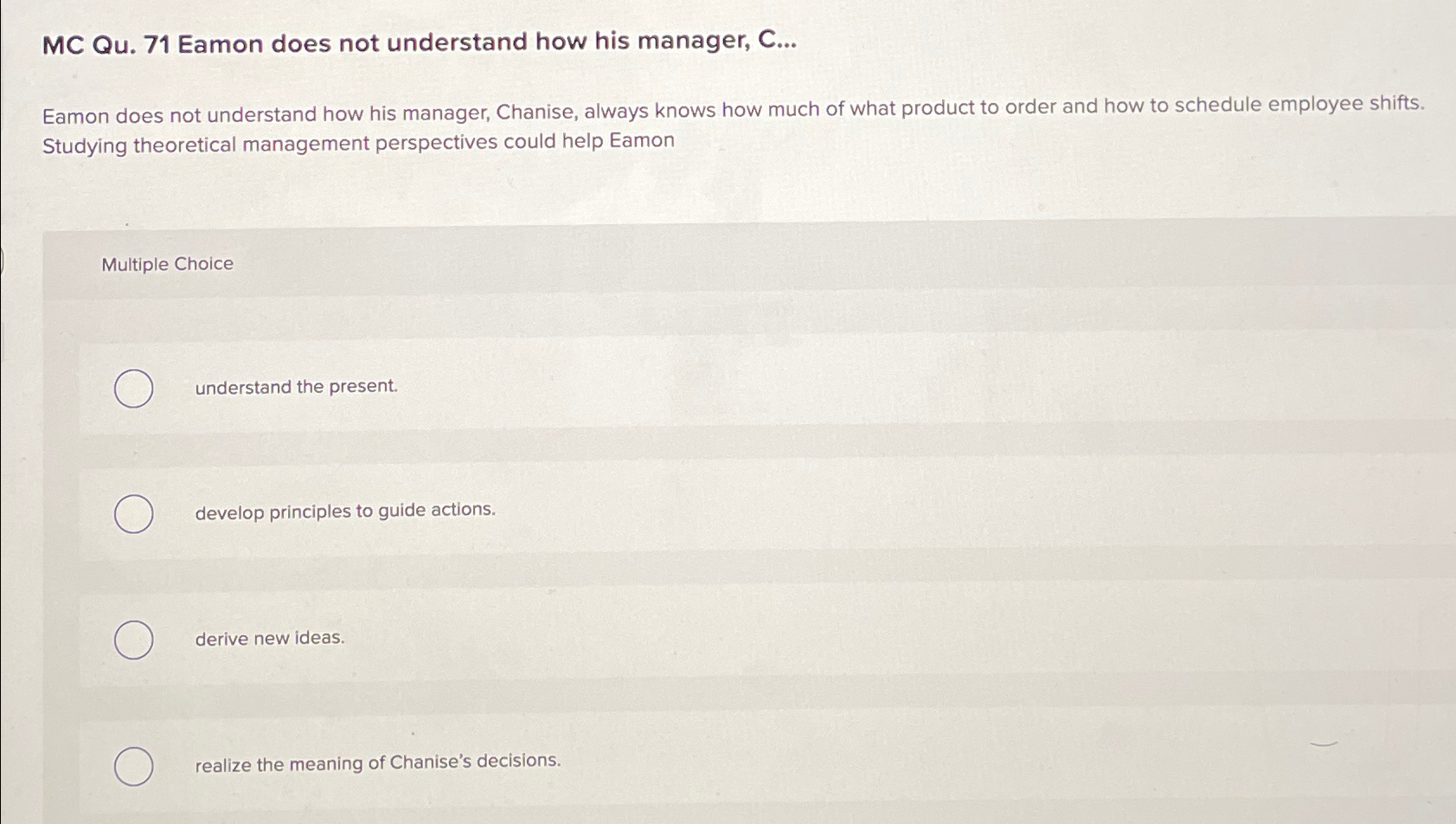
Task: Select the 'develop principles to guide actions.' radio button
Action: coord(134,514)
